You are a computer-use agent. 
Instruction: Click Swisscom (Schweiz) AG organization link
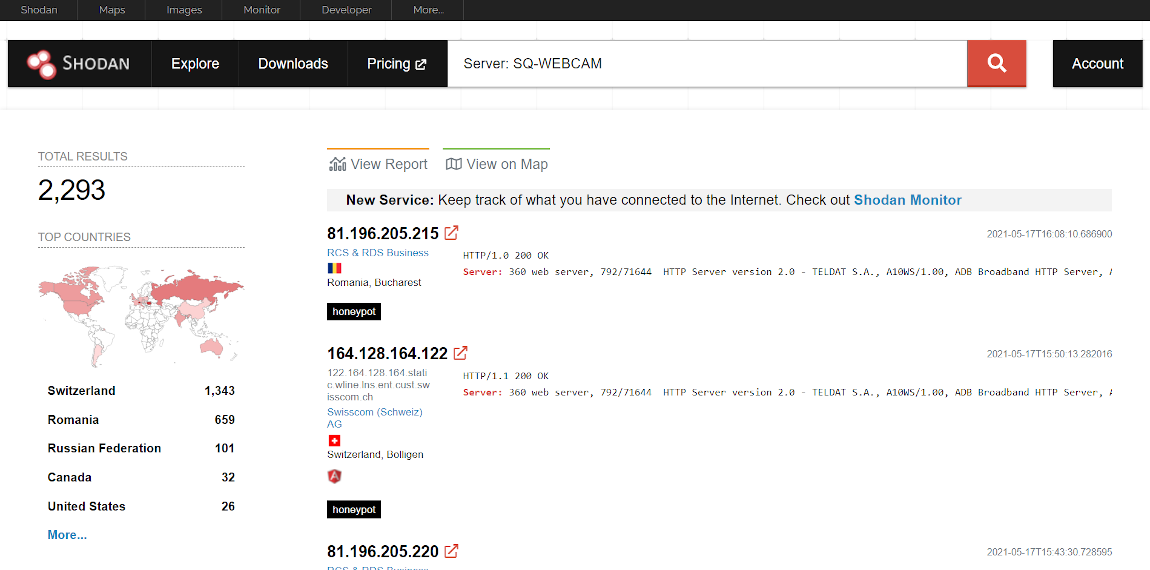click(x=375, y=418)
